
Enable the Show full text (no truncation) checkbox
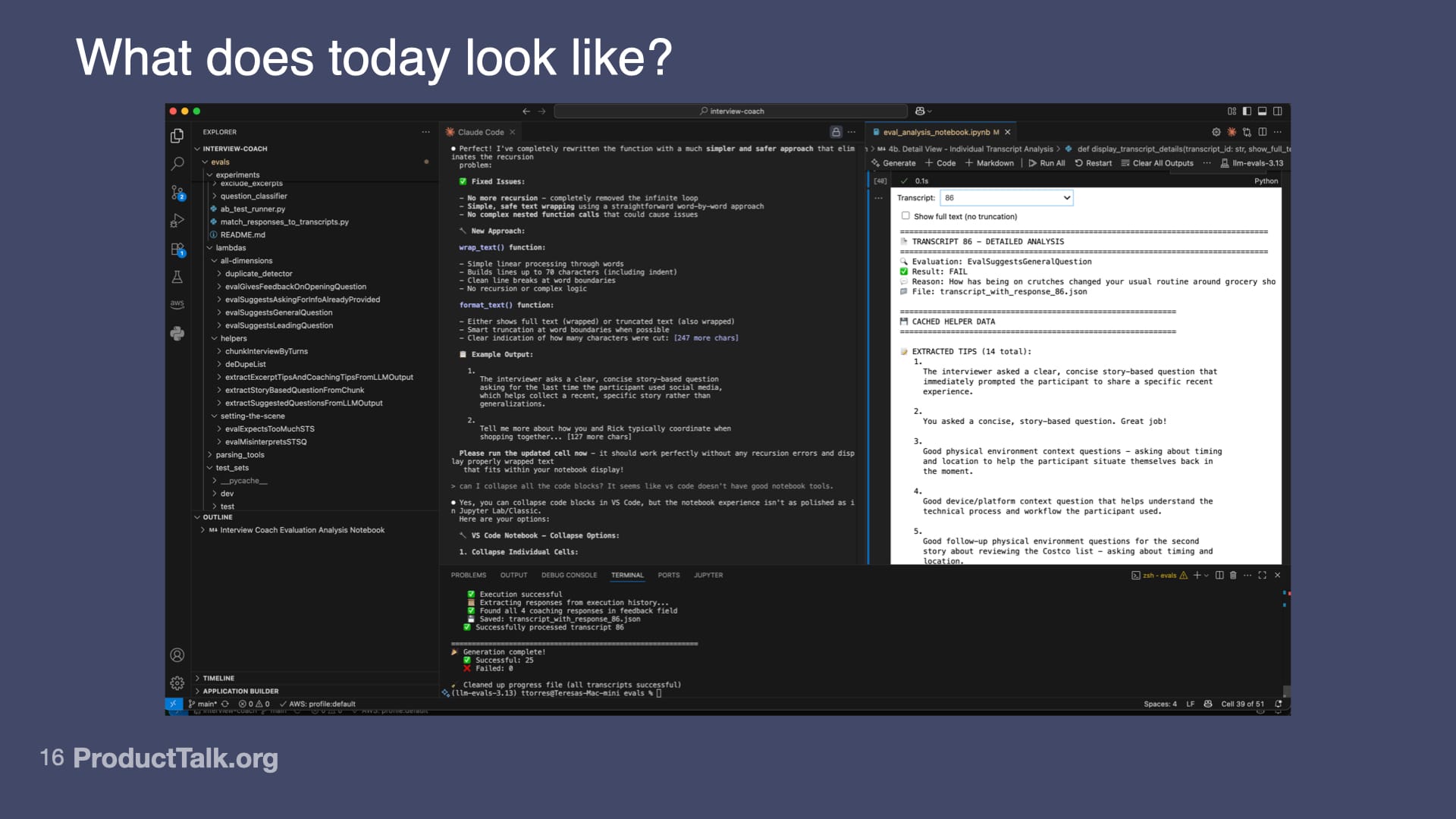tap(907, 216)
